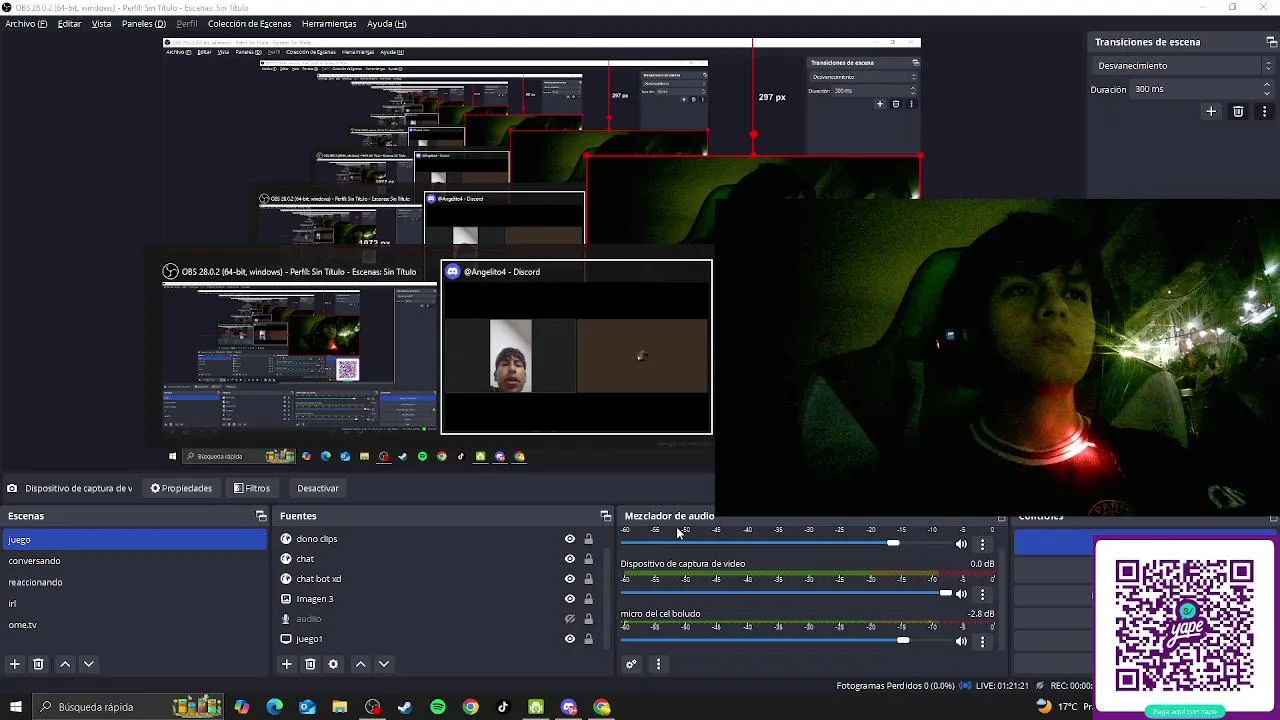Open the Editar menu
The image size is (1280, 720).
(x=69, y=24)
